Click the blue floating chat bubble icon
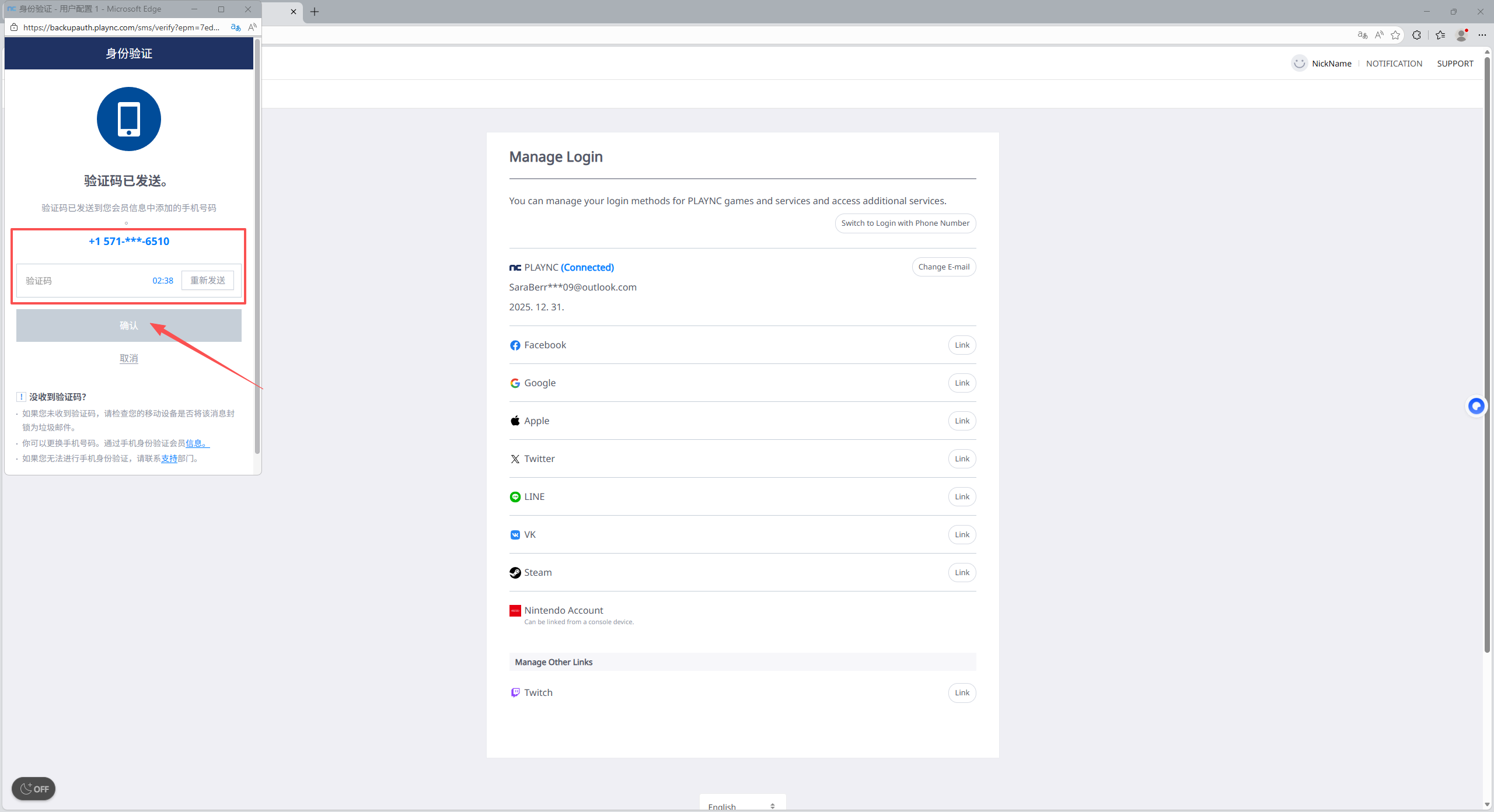This screenshot has height=812, width=1494. (1476, 406)
